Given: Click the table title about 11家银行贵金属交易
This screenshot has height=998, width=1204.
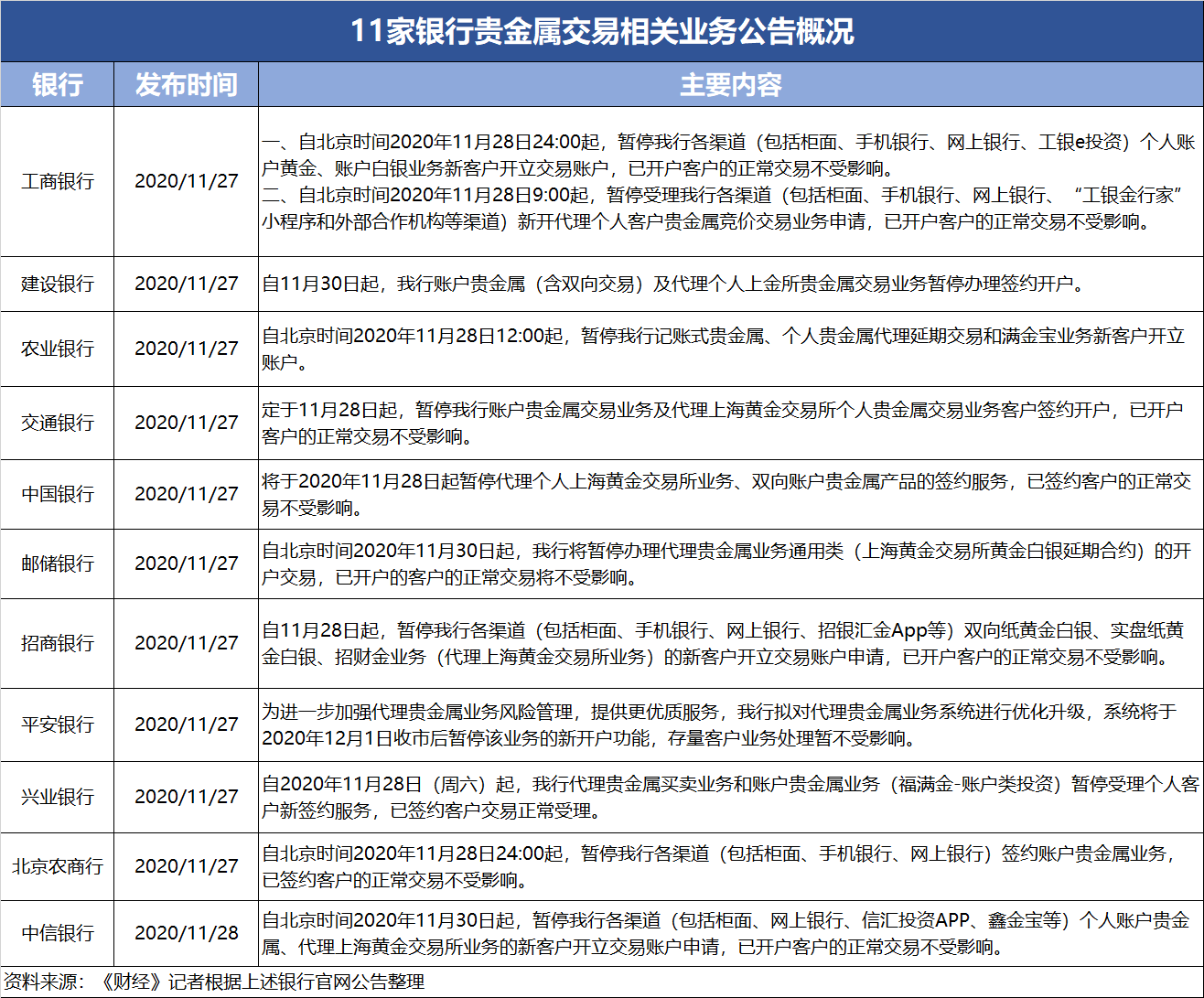Looking at the screenshot, I should 602,31.
